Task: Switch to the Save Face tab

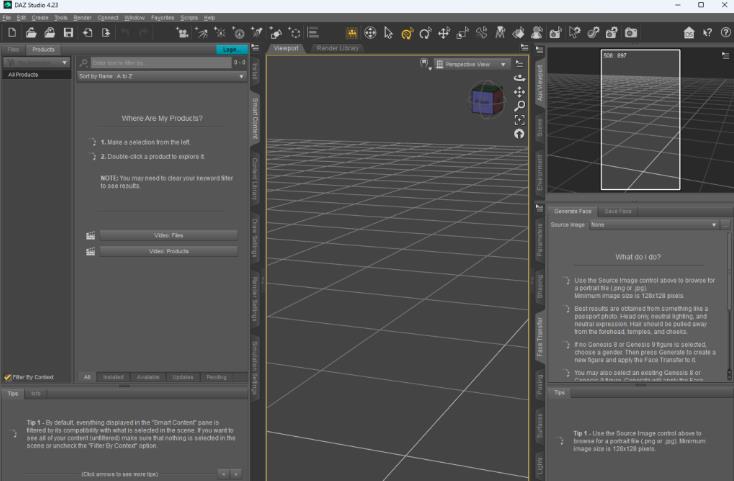Action: [617, 211]
